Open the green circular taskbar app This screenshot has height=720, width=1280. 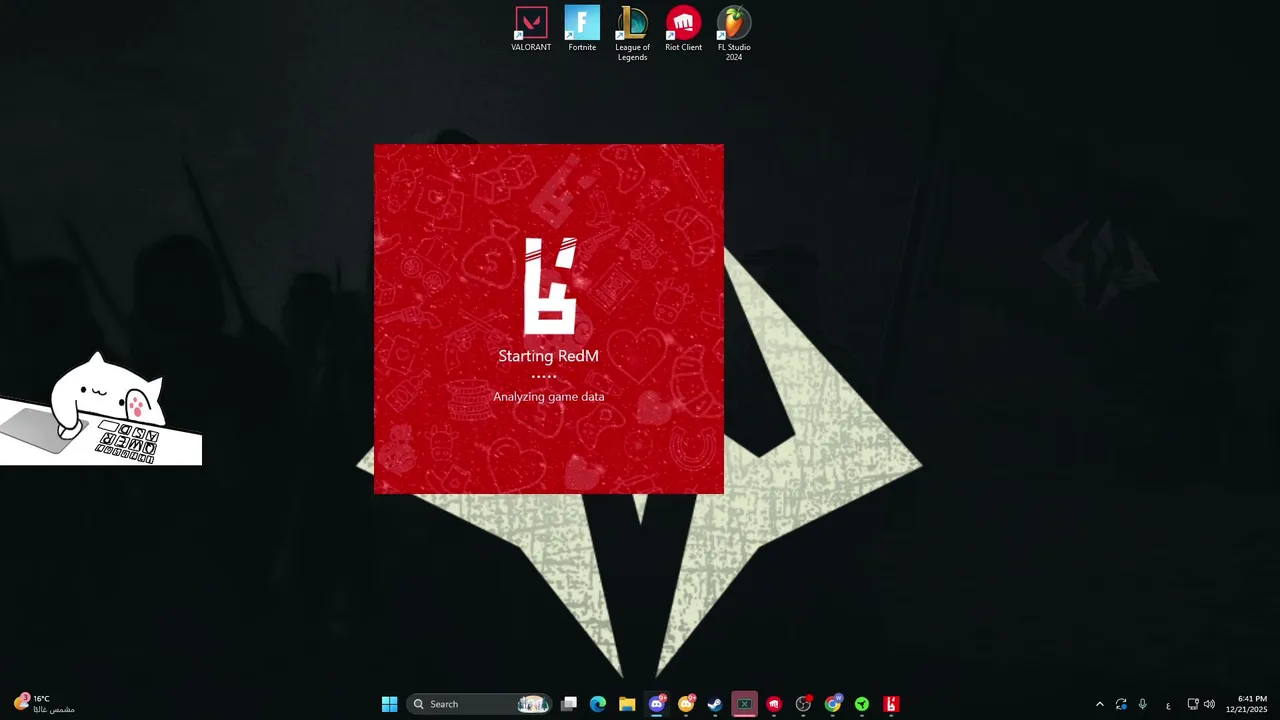pyautogui.click(x=861, y=704)
